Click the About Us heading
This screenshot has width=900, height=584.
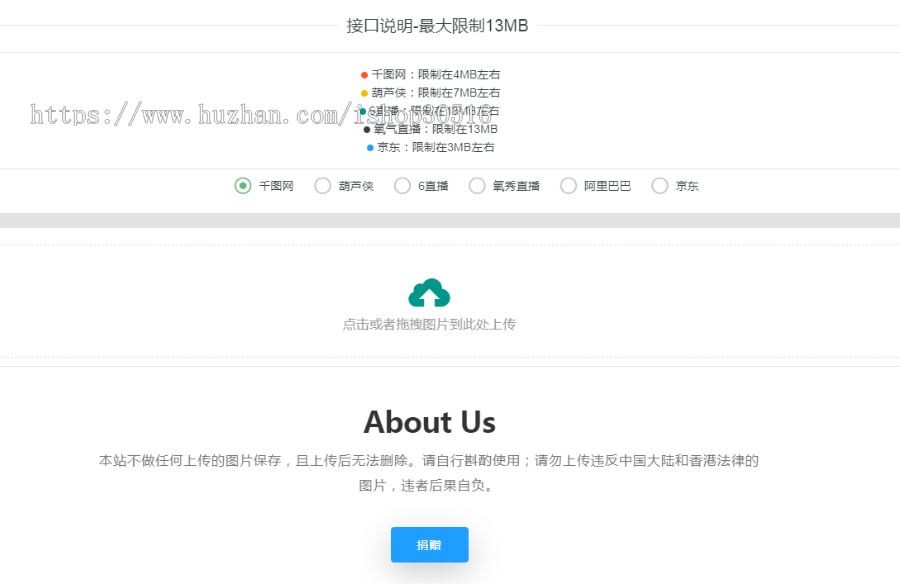coord(429,422)
